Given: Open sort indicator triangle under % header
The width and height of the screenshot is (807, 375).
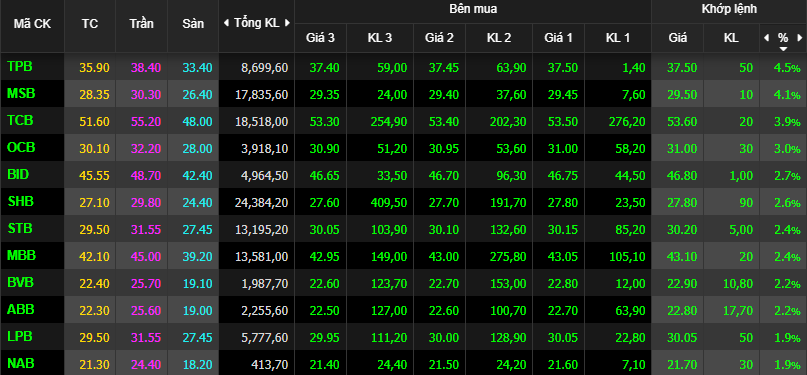Looking at the screenshot, I should pyautogui.click(x=783, y=48).
